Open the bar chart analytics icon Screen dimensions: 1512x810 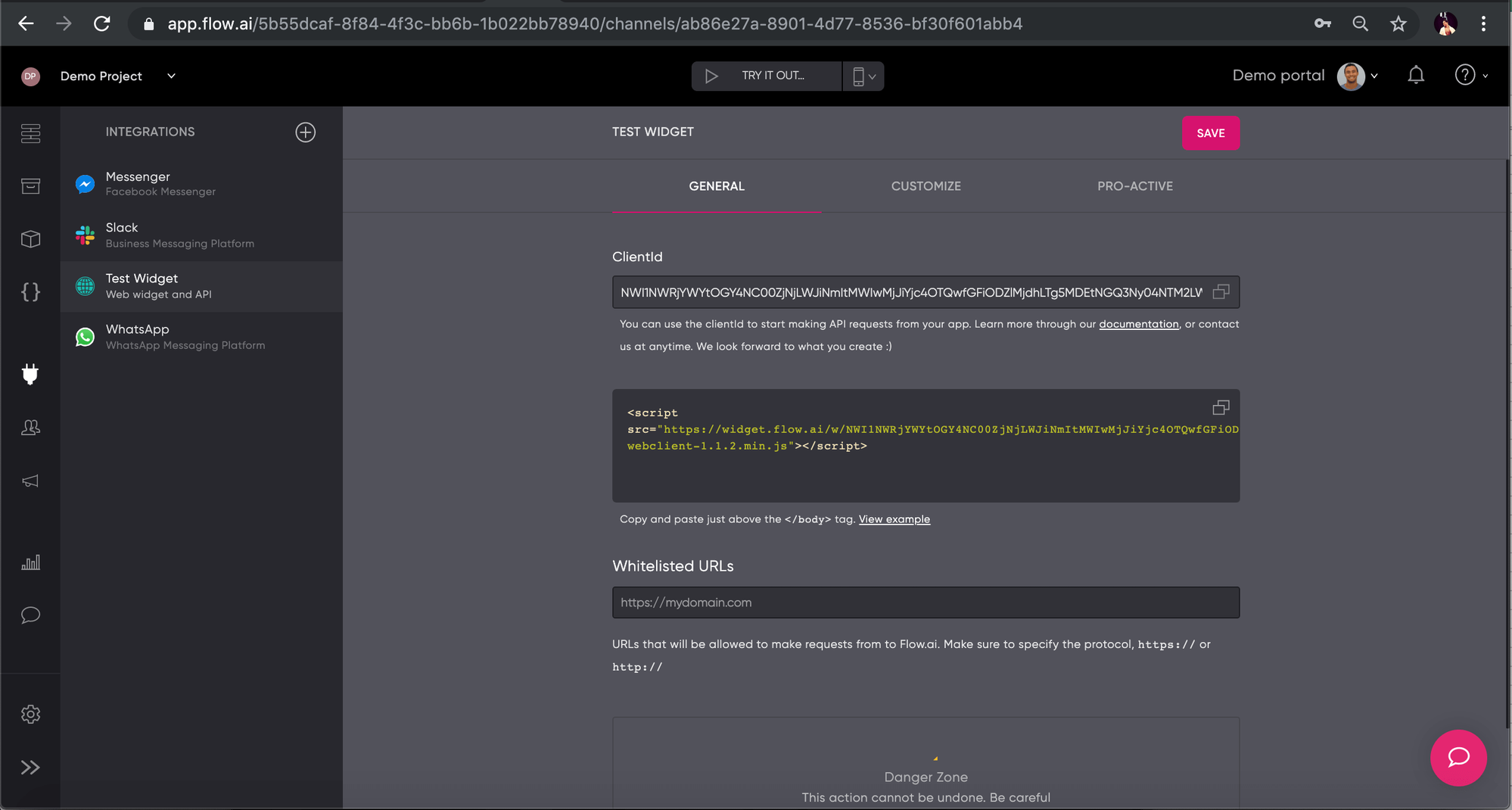(x=30, y=562)
